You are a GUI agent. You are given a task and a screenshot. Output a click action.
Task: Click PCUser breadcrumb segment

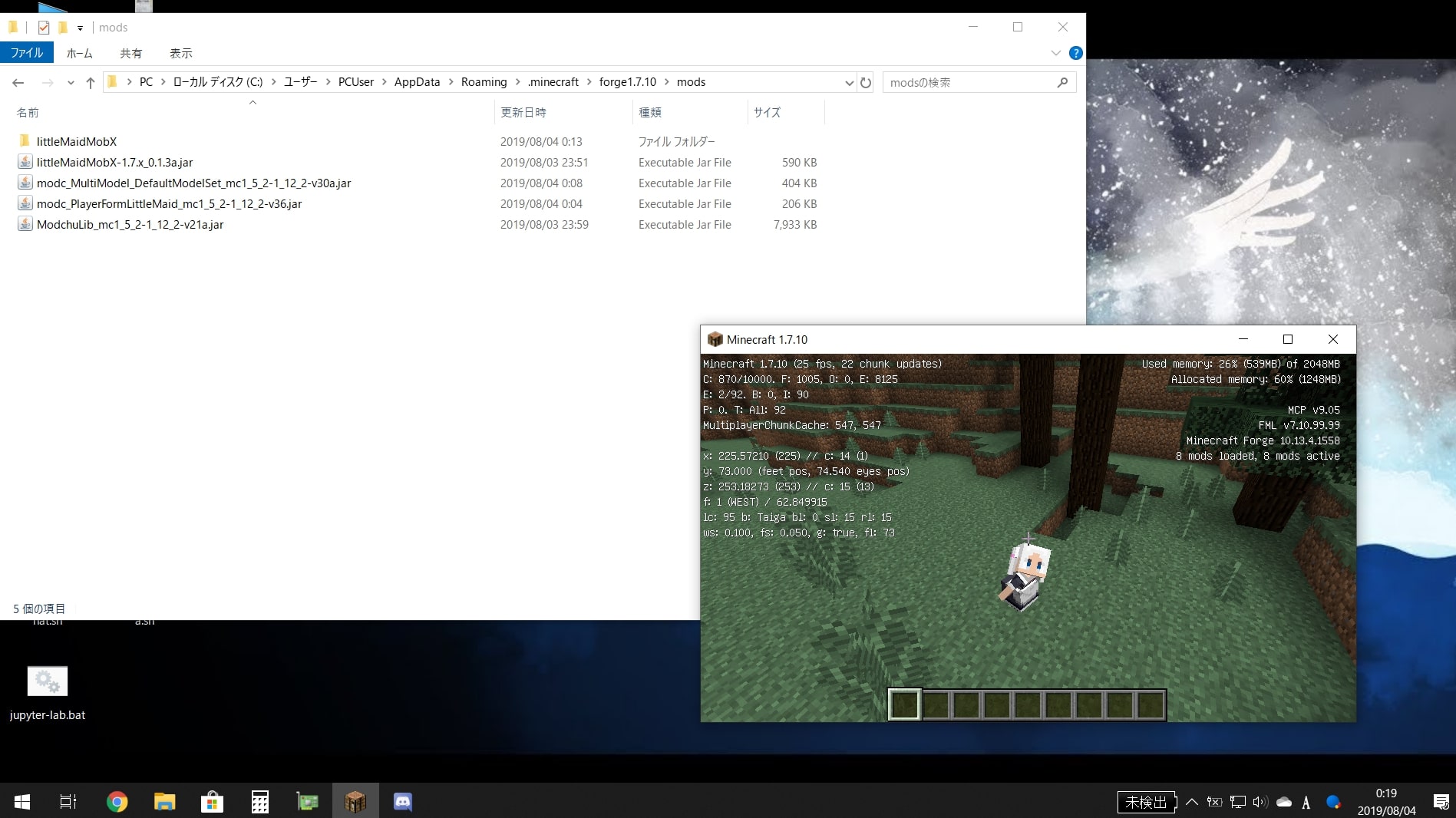coord(356,82)
